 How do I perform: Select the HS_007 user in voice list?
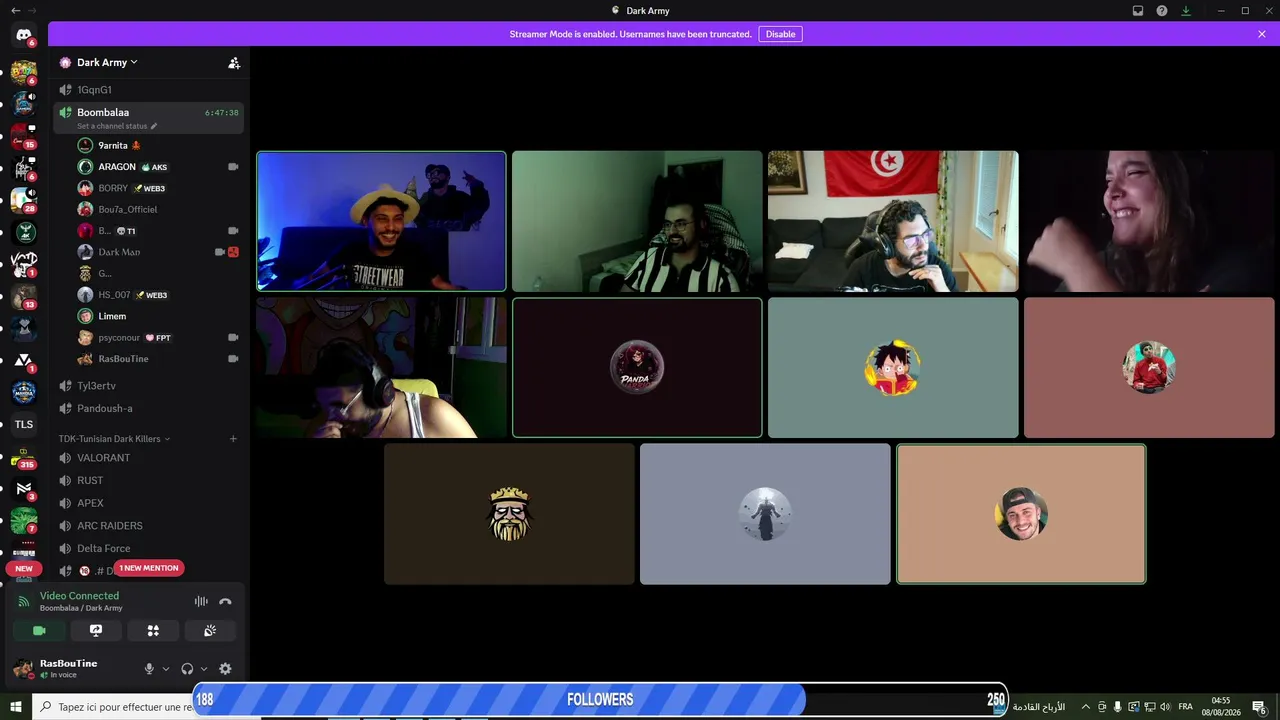pyautogui.click(x=159, y=295)
